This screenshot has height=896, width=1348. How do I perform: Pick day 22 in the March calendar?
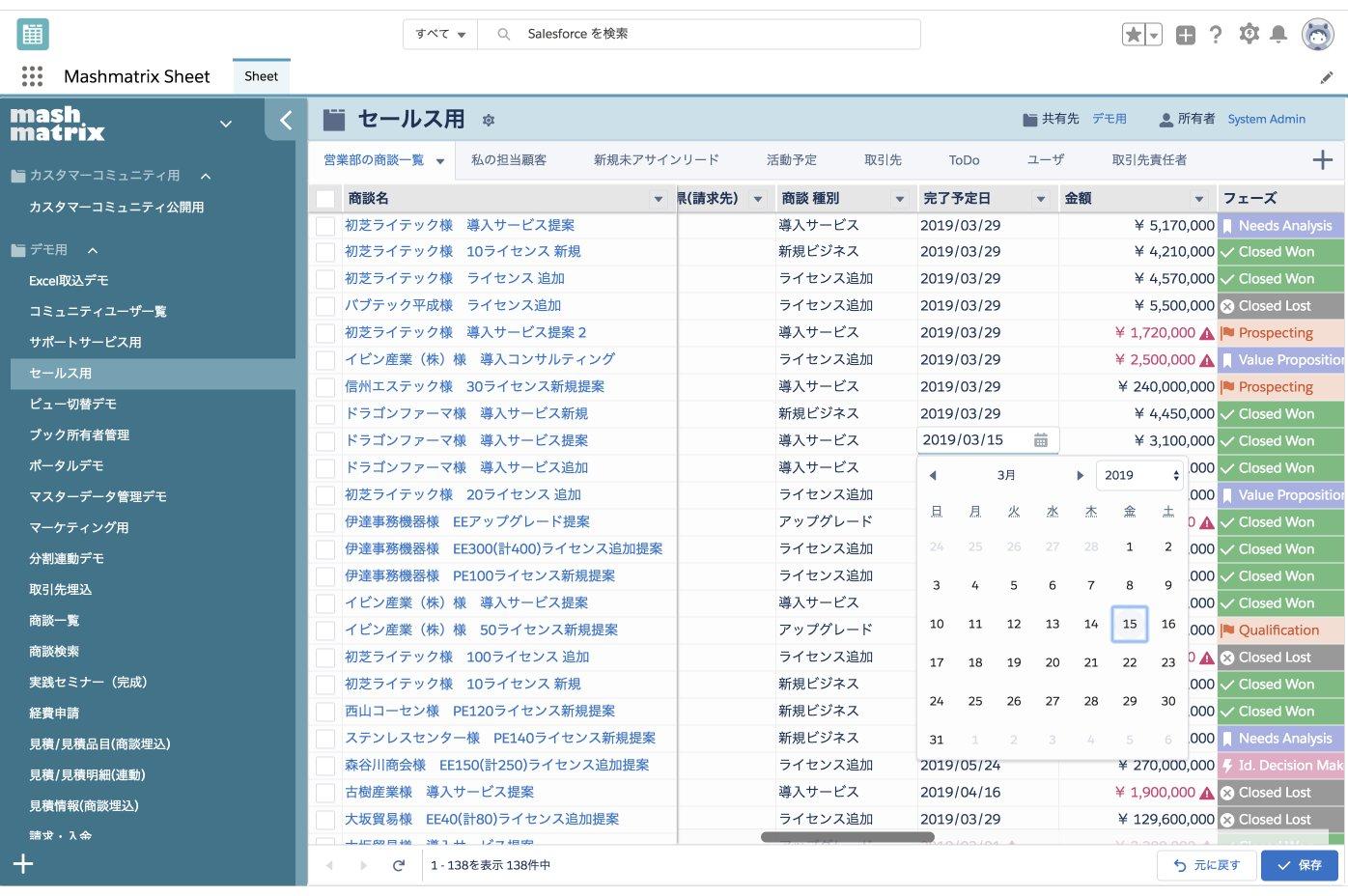click(1130, 662)
